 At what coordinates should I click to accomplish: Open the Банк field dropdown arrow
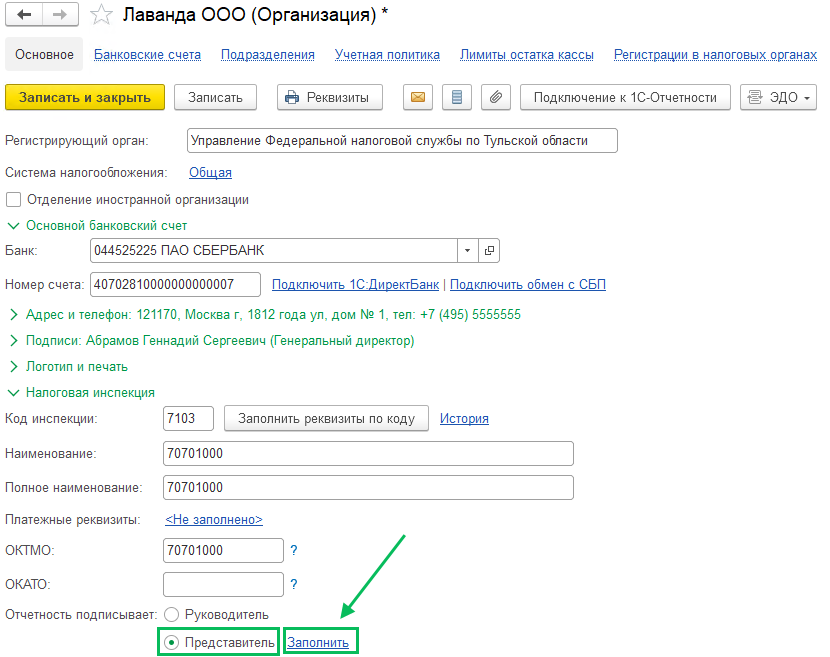468,250
